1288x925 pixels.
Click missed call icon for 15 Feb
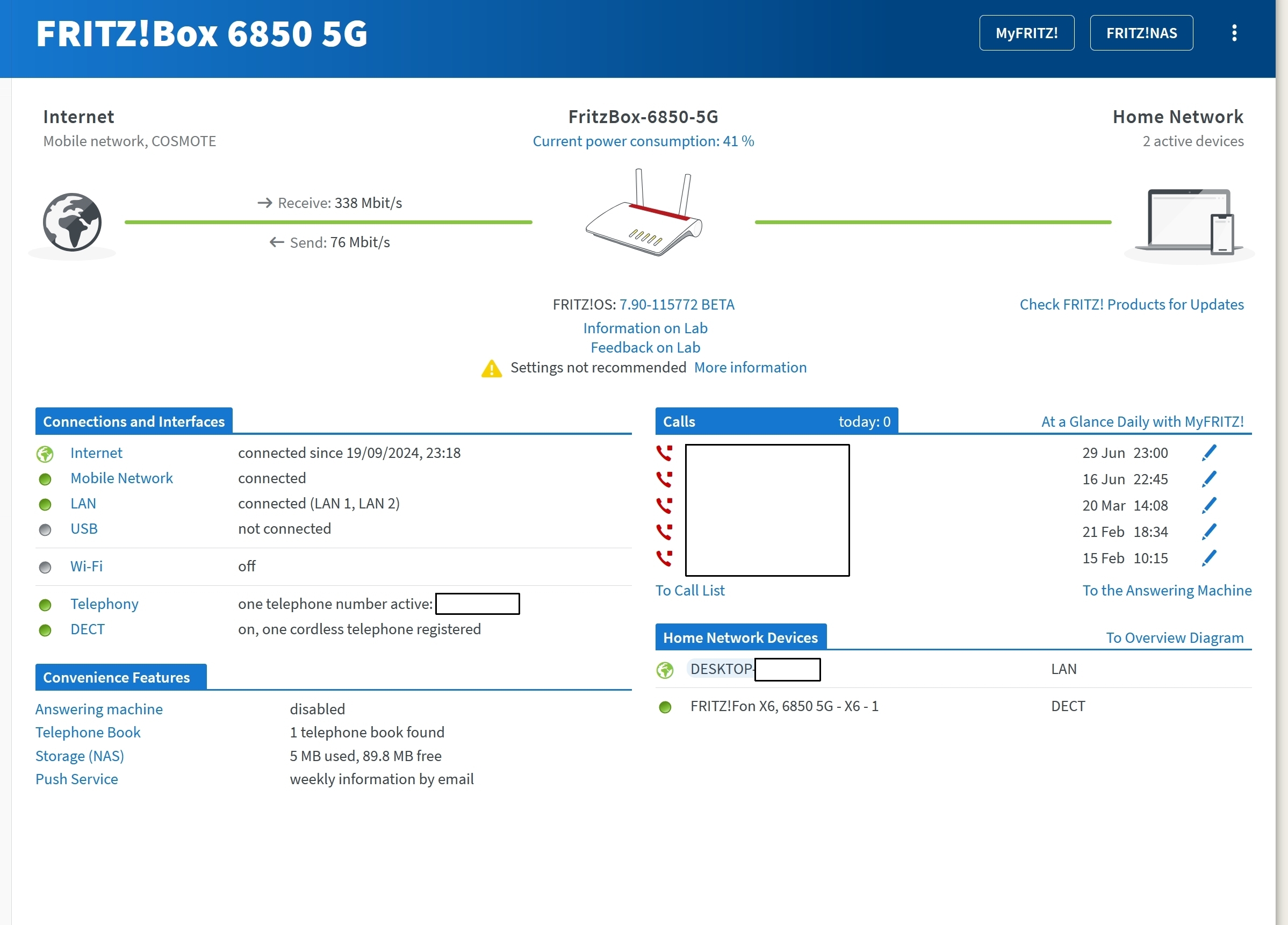(x=665, y=558)
